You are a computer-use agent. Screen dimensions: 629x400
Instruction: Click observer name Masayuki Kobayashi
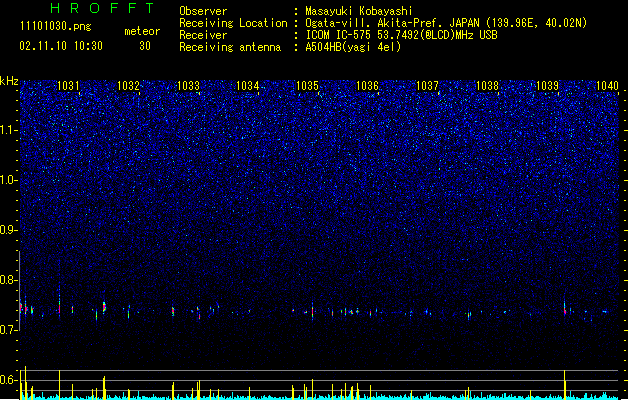(x=359, y=11)
